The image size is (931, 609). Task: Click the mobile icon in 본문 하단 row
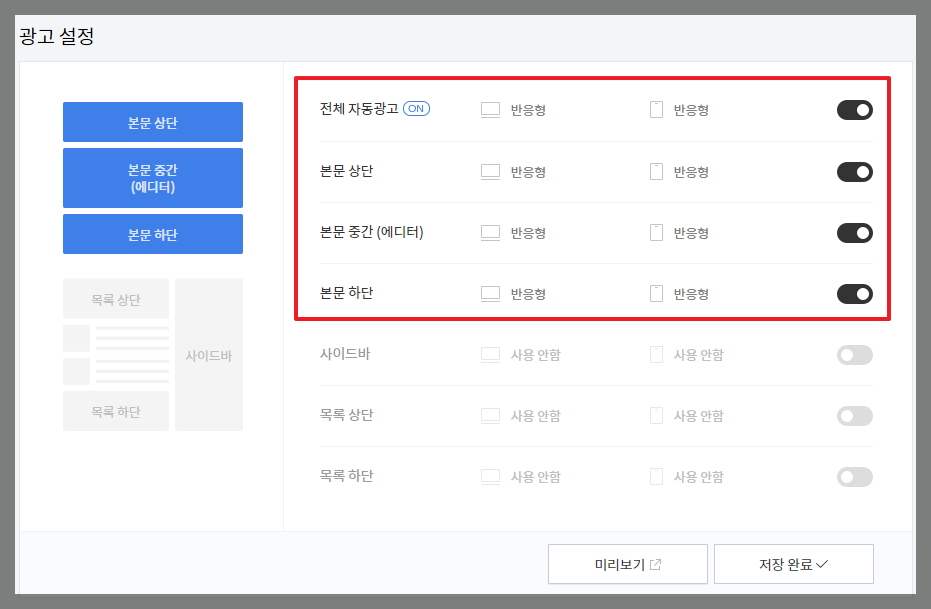(x=656, y=294)
